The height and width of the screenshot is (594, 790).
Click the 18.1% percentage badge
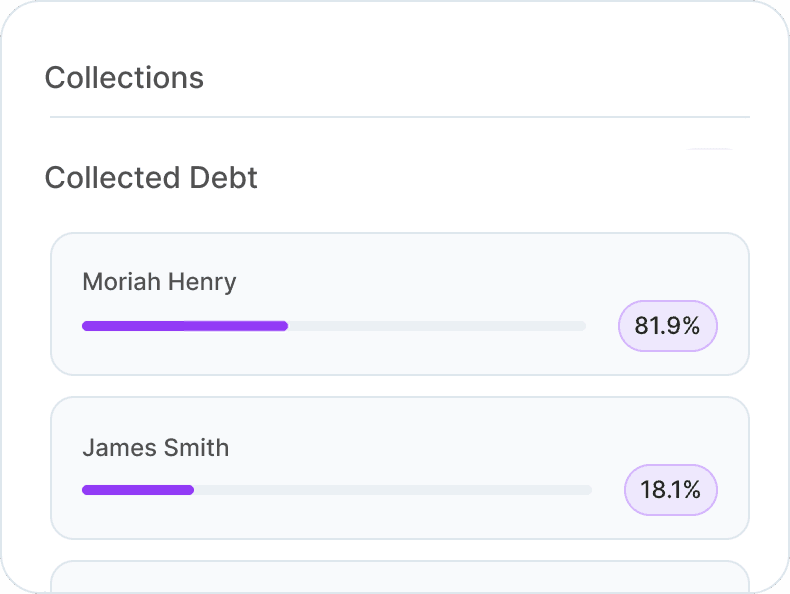click(670, 489)
